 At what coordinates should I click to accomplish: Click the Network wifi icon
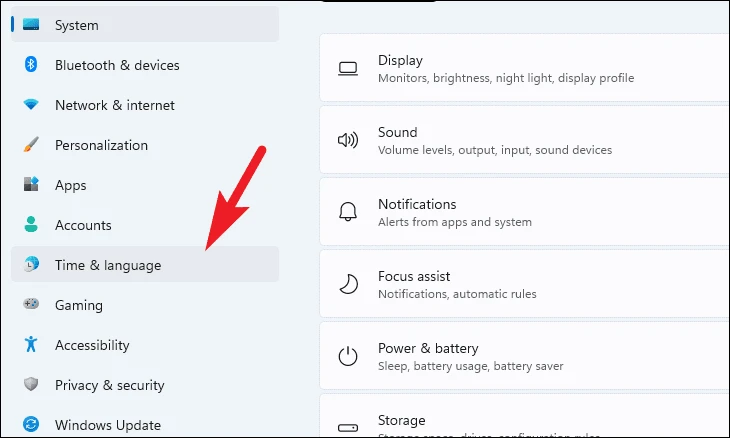31,104
